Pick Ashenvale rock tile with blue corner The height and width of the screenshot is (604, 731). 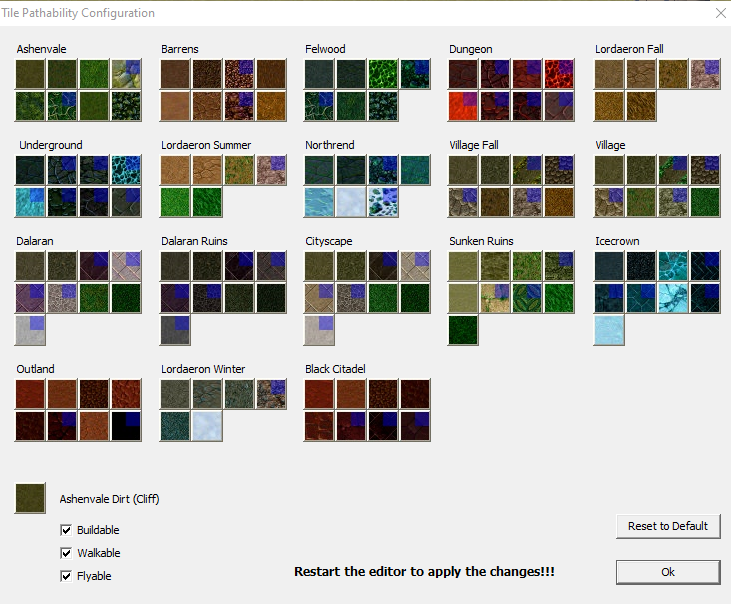point(126,74)
